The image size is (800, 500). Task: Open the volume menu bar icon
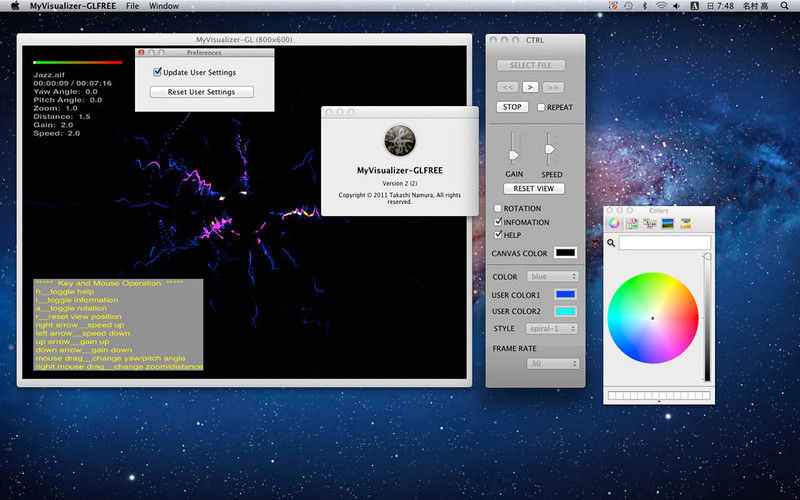pos(677,6)
